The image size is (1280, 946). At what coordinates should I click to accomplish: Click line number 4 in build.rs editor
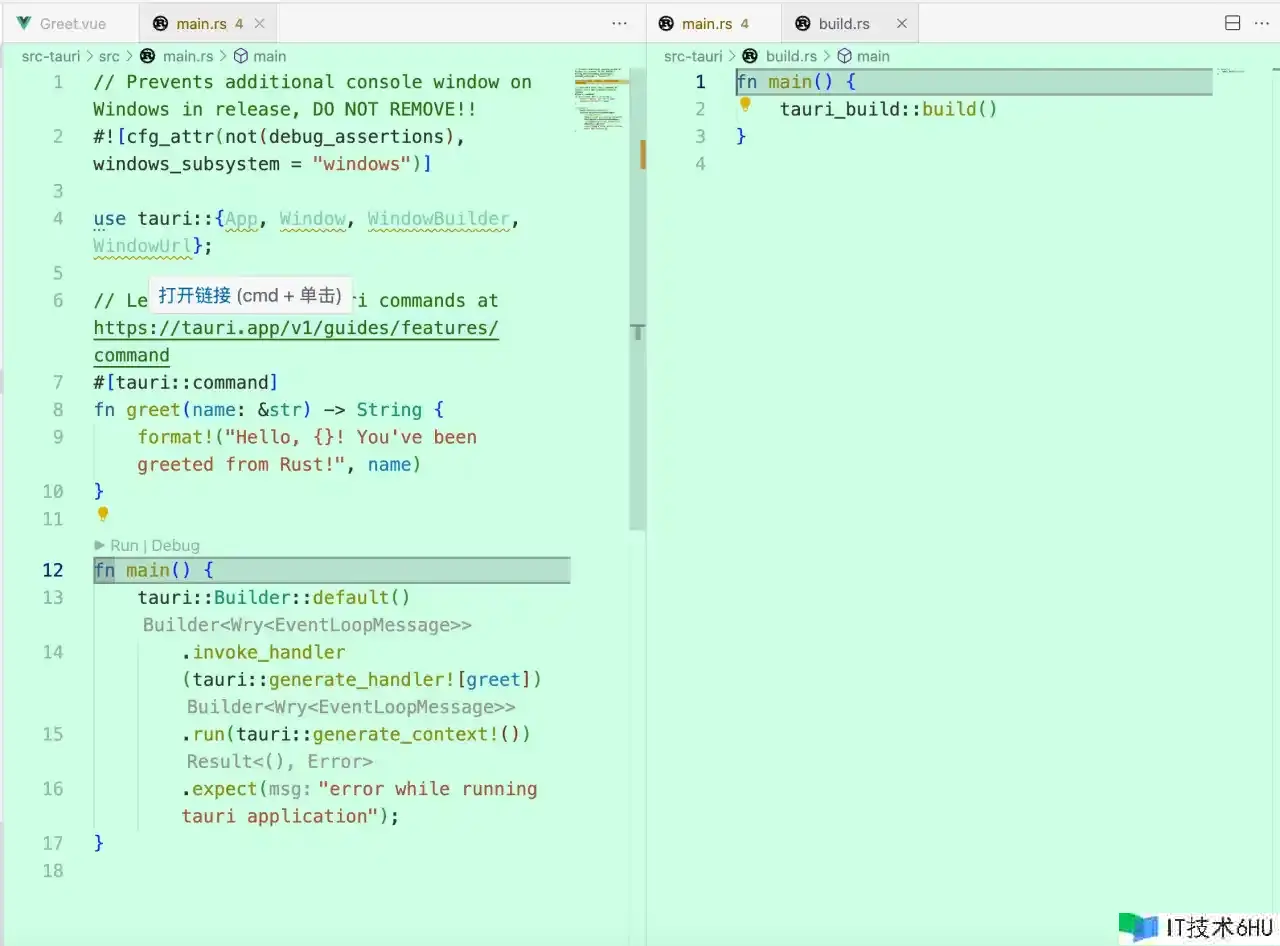point(700,164)
